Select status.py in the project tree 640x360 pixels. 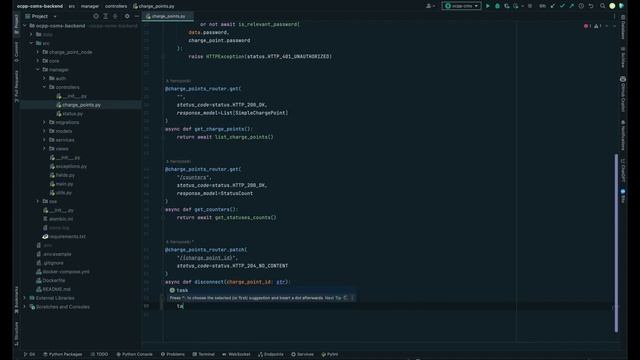[x=73, y=113]
